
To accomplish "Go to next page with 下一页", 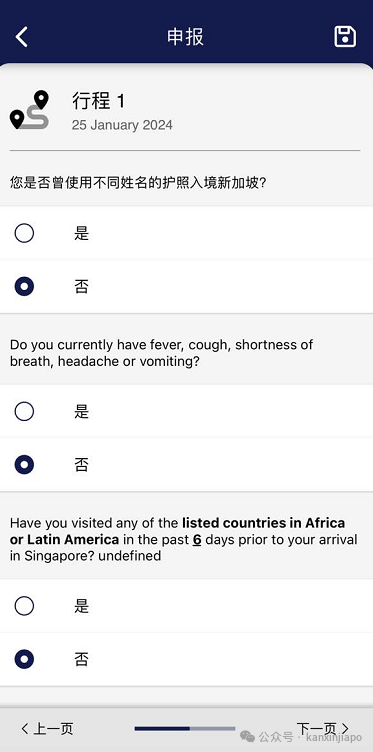I will (x=323, y=729).
